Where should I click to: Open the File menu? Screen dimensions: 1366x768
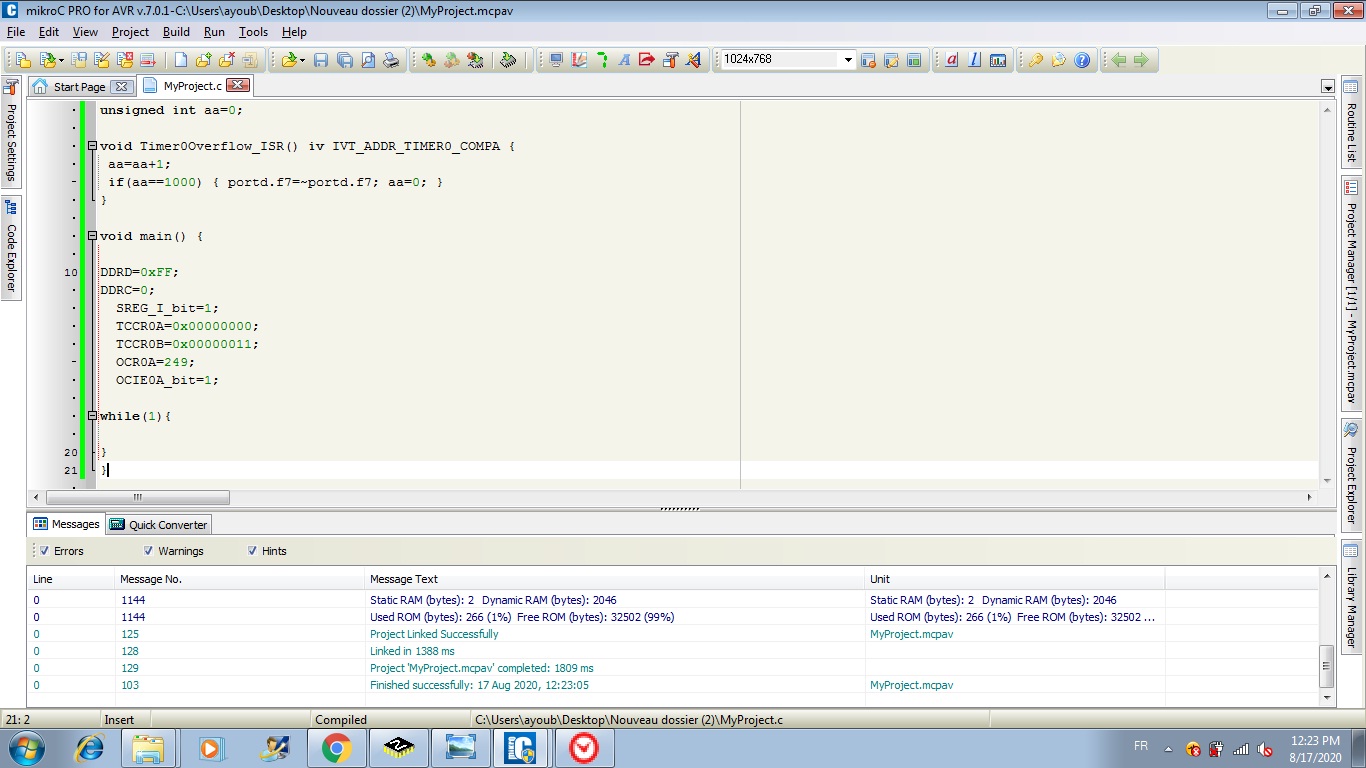(x=16, y=32)
